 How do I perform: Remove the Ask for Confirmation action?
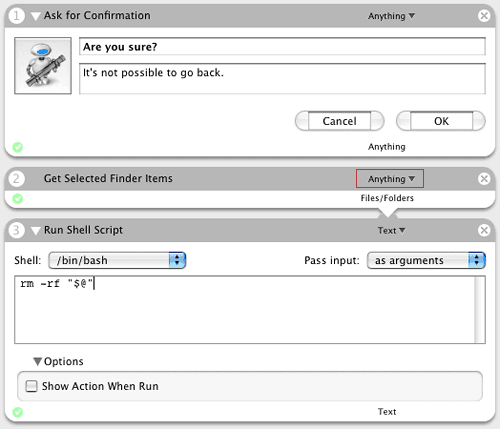pos(484,16)
